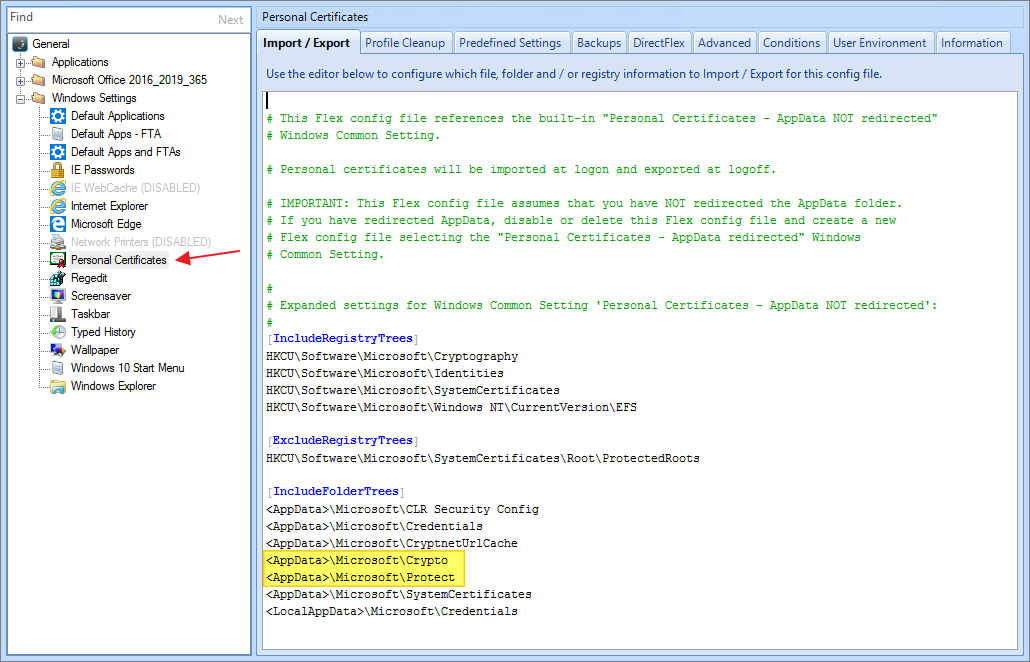
Task: Click the Personal Certificates icon
Action: point(58,260)
